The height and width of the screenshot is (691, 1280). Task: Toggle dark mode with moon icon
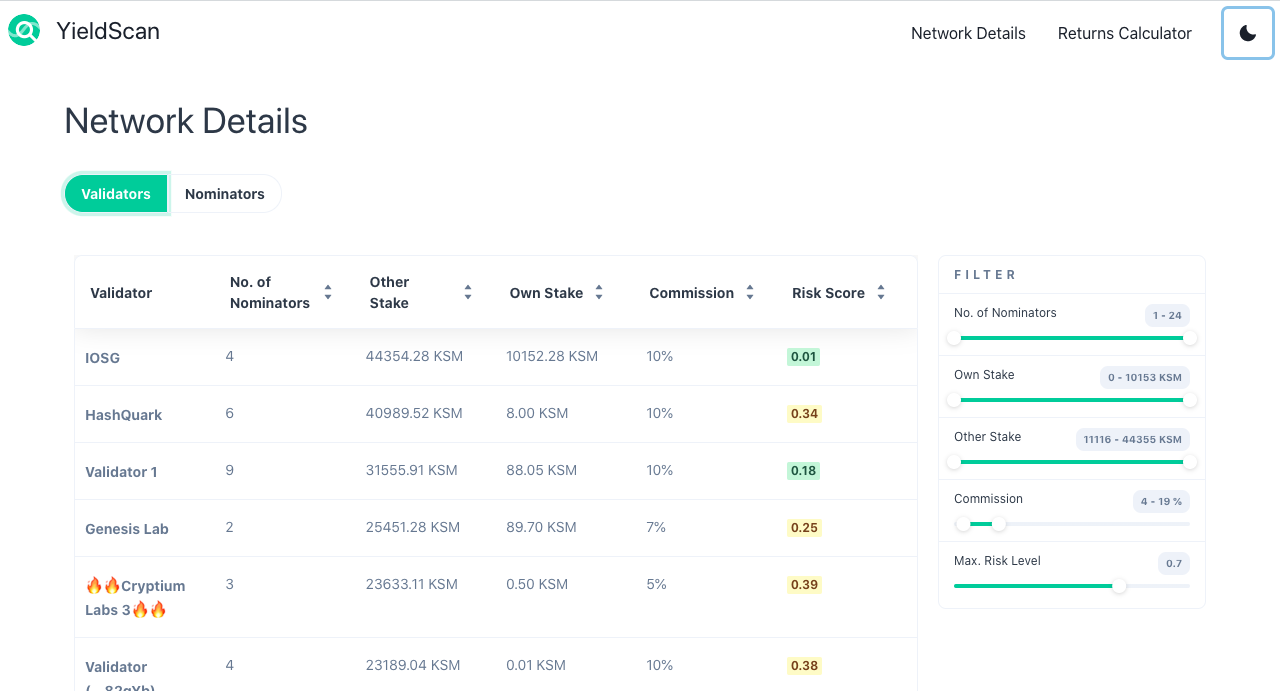coord(1247,33)
